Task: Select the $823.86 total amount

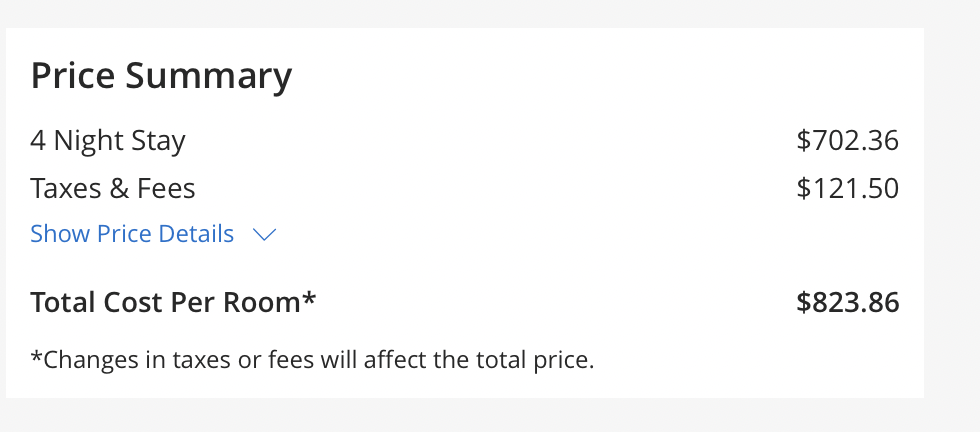Action: (848, 302)
